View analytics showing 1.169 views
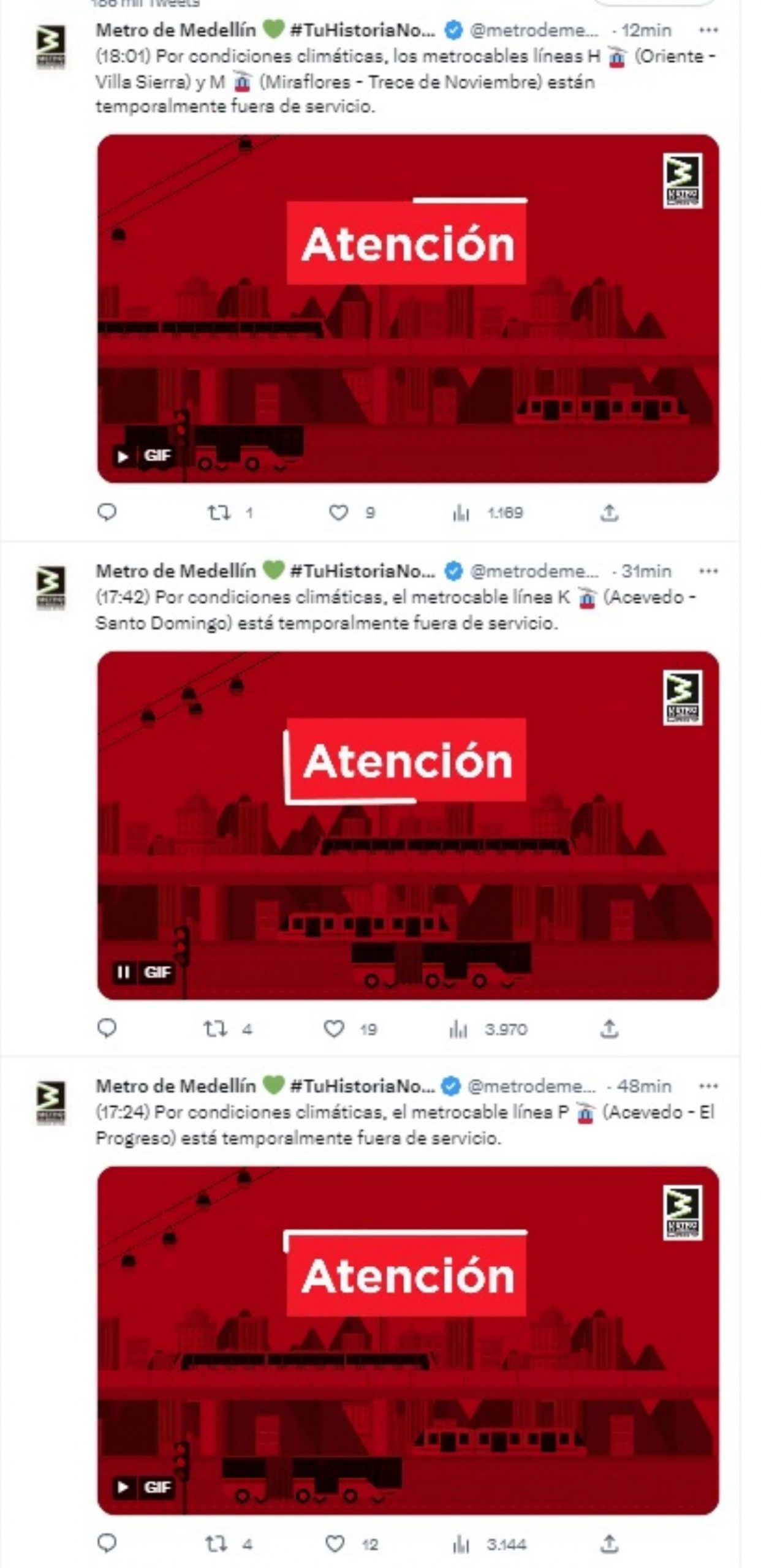Viewport: 761px width, 1568px height. point(488,513)
